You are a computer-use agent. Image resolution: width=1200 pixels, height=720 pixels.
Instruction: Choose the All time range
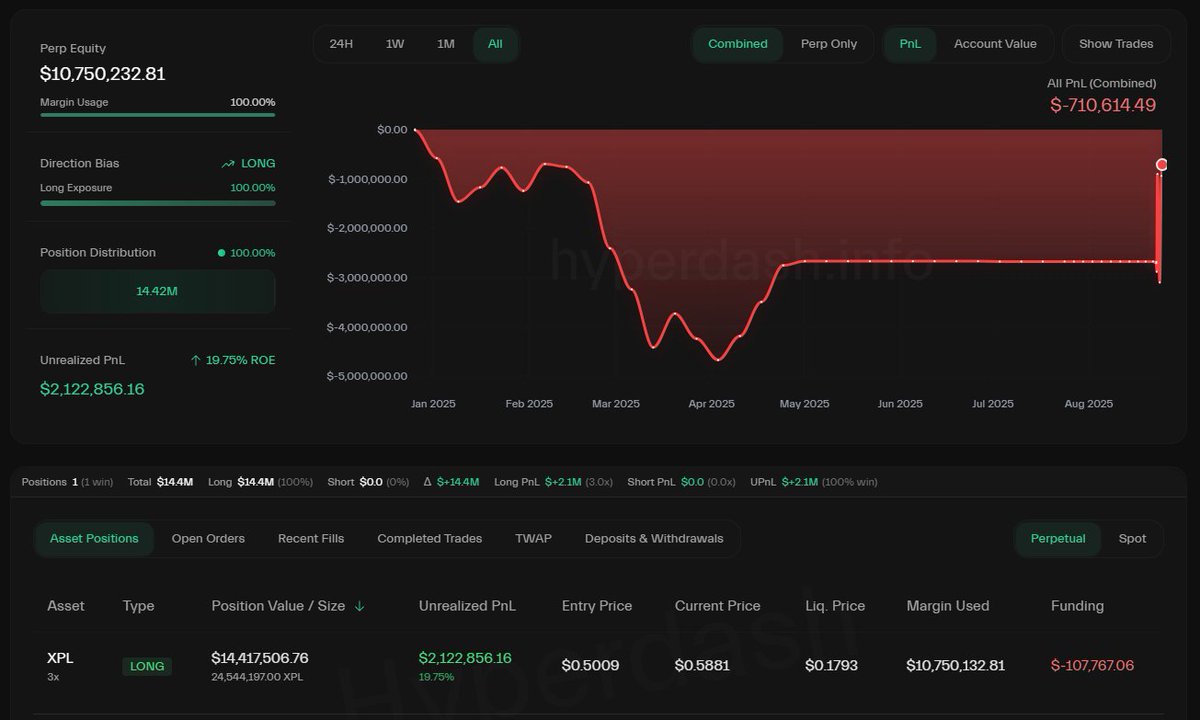pos(495,44)
